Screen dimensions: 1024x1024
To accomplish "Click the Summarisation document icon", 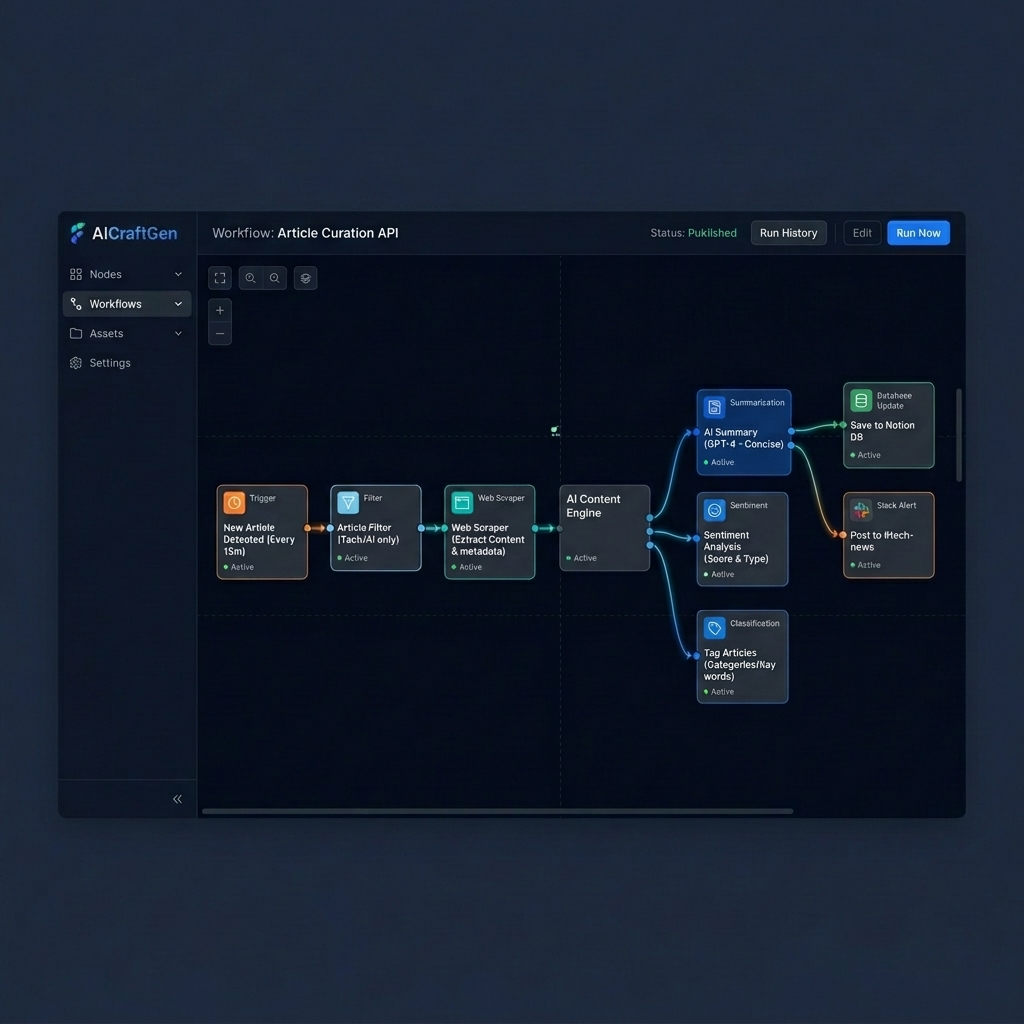I will coord(714,408).
